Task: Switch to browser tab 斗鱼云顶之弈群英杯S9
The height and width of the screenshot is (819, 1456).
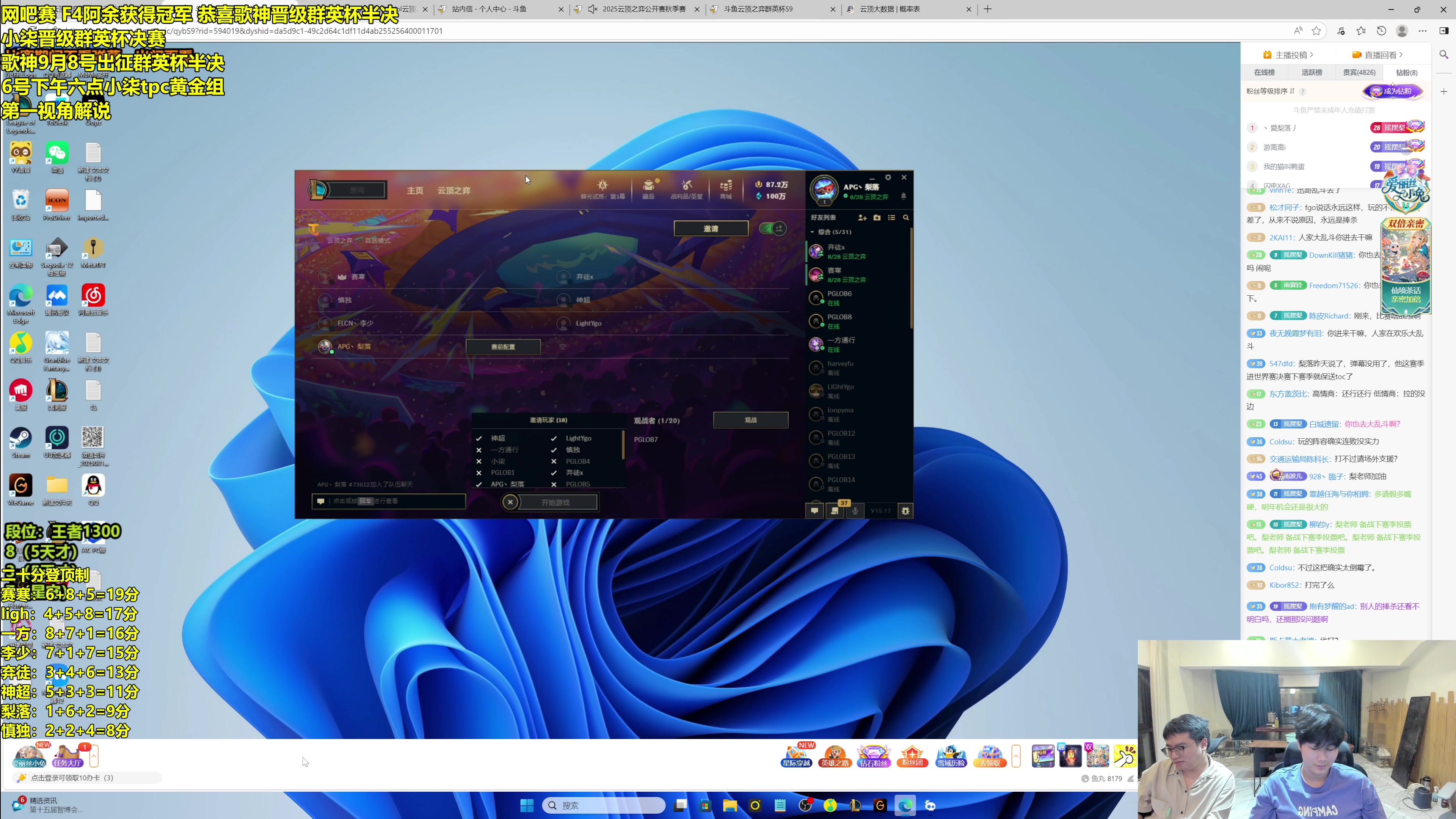Action: point(773,9)
